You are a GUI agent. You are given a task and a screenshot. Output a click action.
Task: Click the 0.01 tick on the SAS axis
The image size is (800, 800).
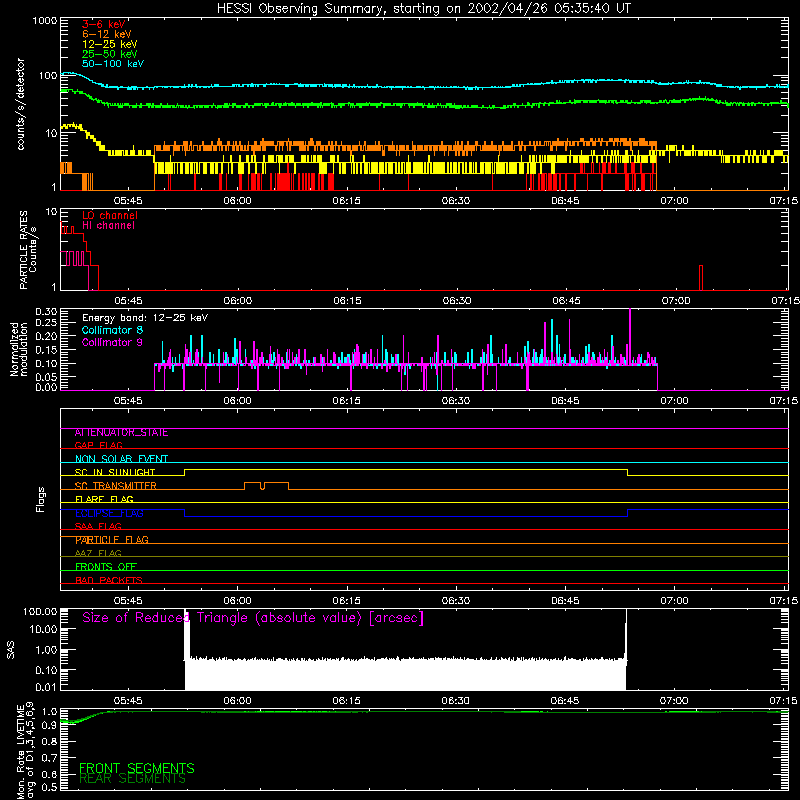pyautogui.click(x=46, y=687)
